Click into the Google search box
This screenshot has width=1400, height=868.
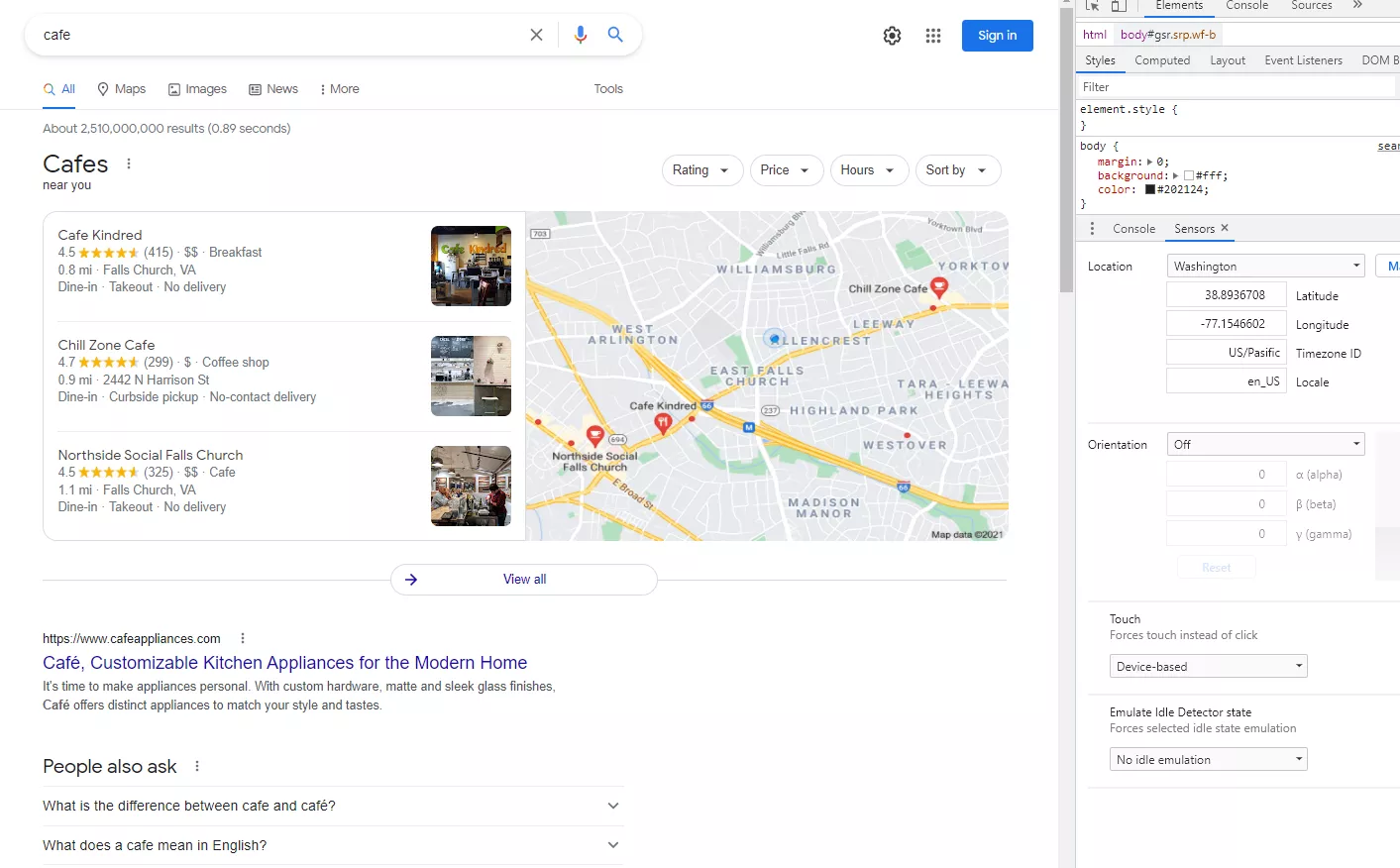[282, 35]
